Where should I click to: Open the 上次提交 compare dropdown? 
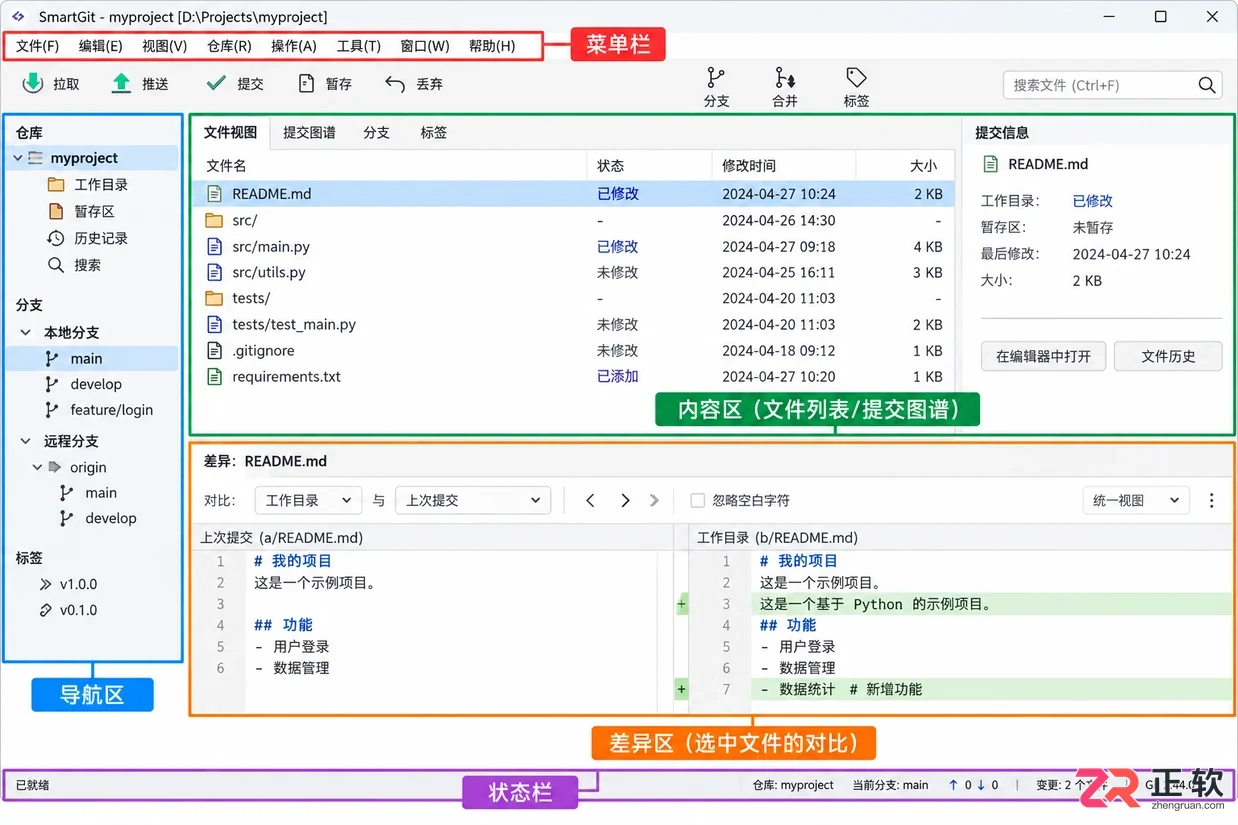pos(473,500)
